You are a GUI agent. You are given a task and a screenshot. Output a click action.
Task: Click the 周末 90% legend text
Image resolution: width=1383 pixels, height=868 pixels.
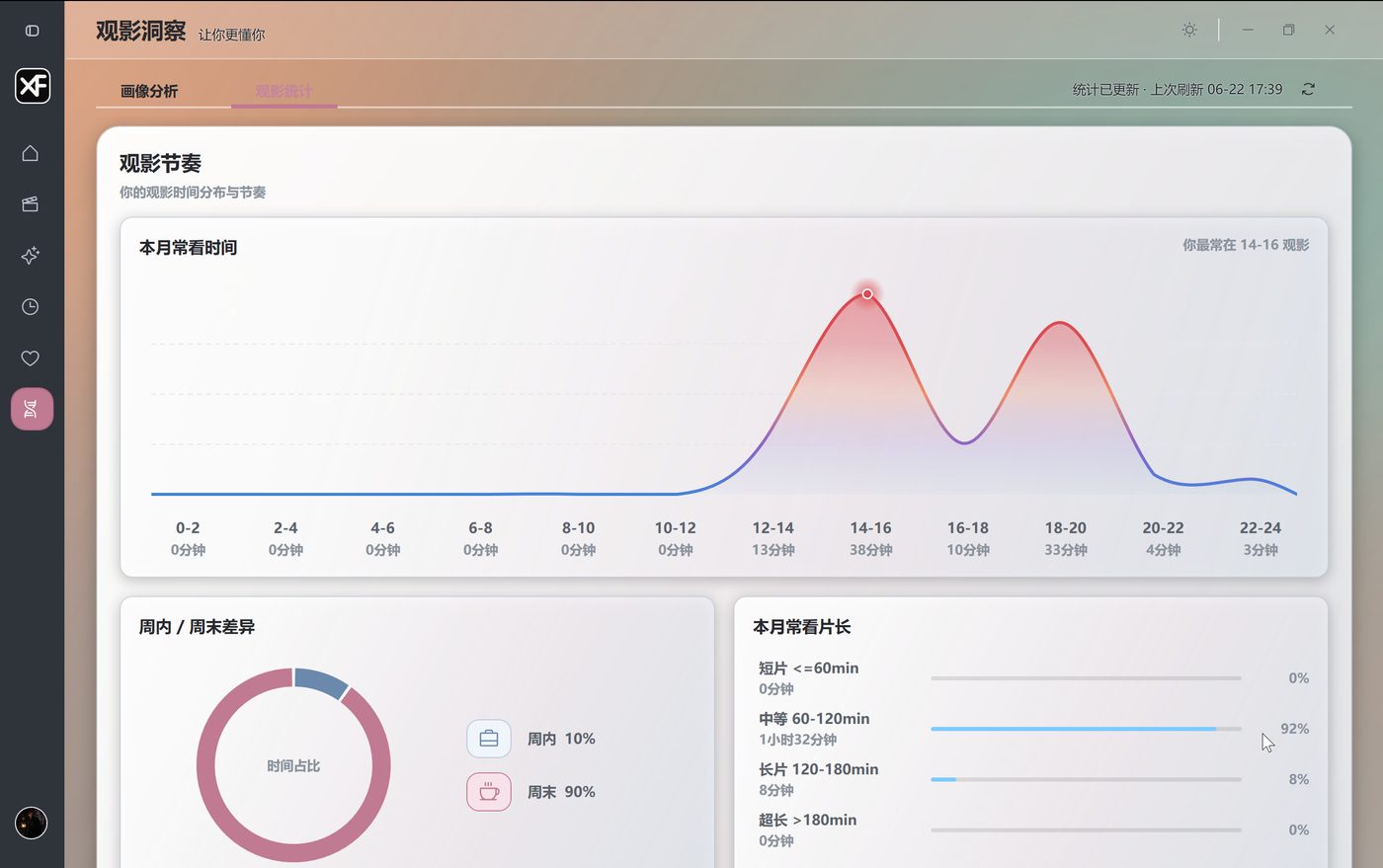(x=561, y=792)
